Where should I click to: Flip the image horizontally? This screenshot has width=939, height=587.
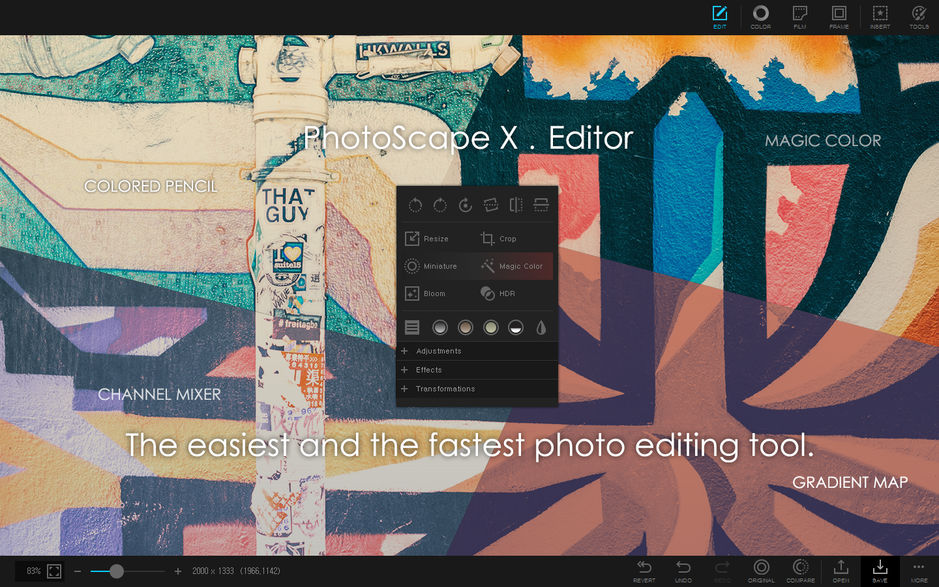coord(514,203)
